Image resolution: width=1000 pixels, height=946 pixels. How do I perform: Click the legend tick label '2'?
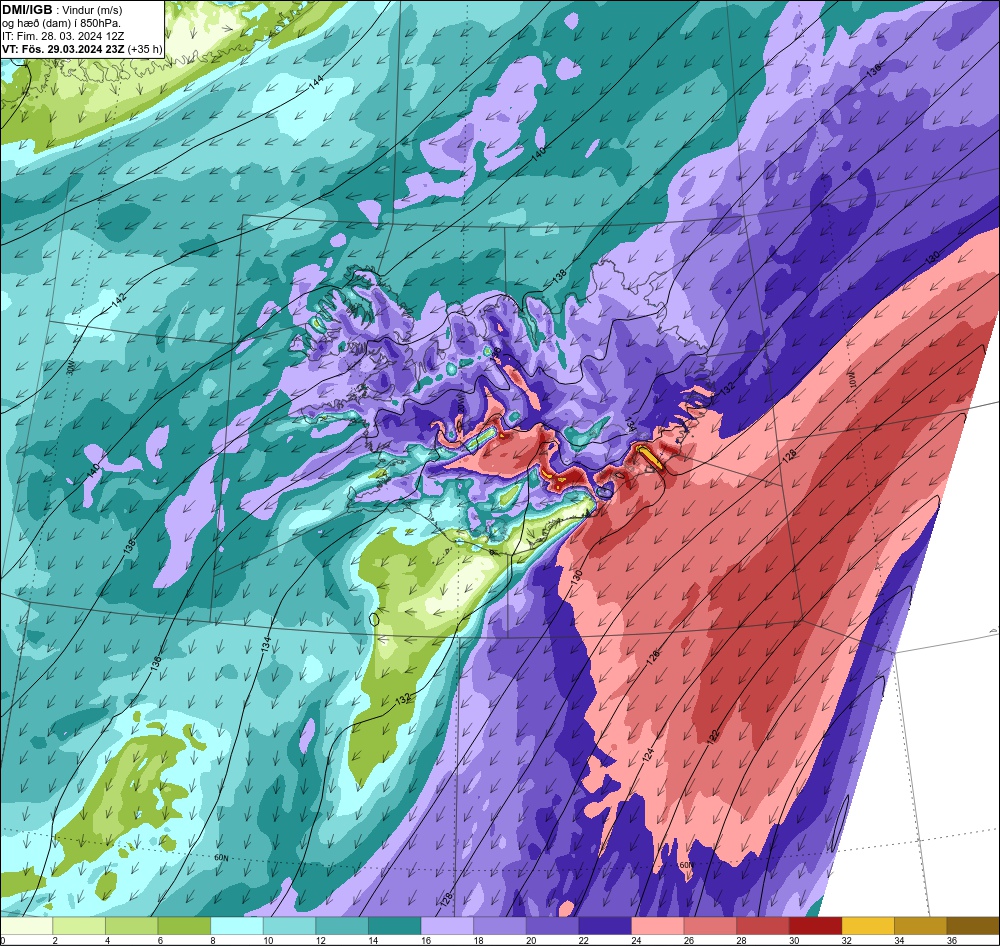coord(55,940)
